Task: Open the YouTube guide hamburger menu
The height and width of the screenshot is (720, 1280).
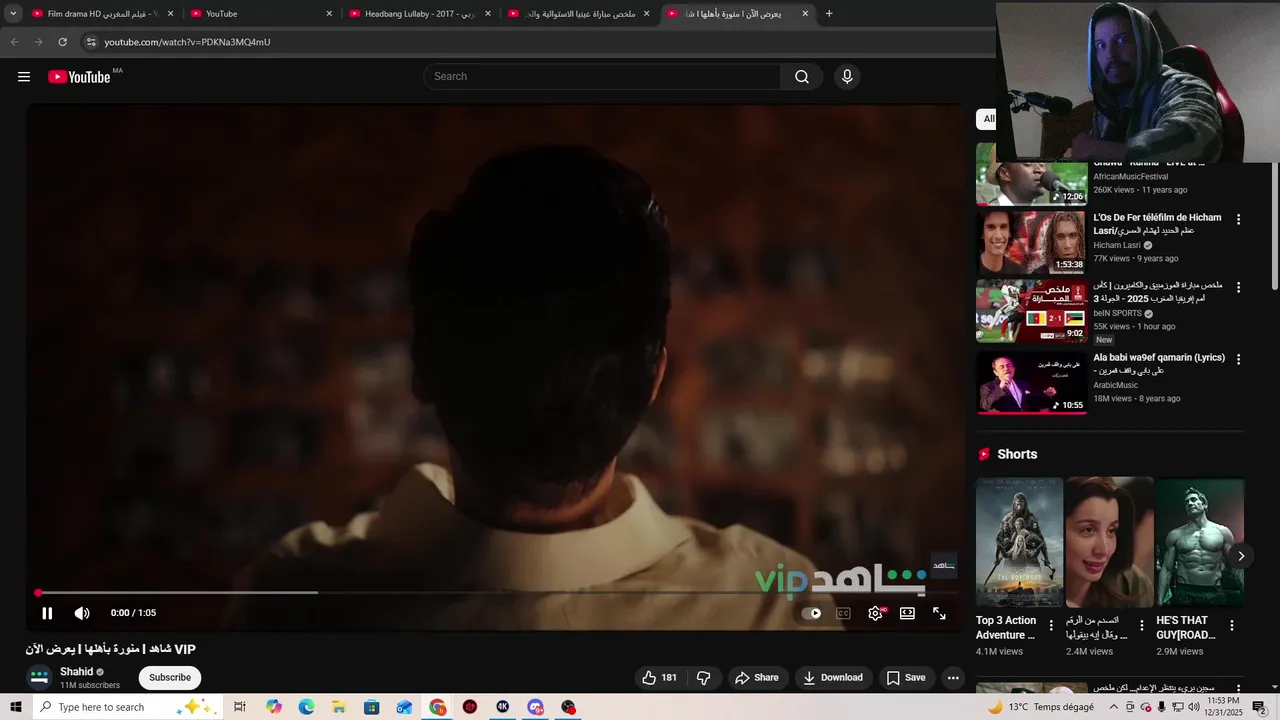Action: [24, 77]
